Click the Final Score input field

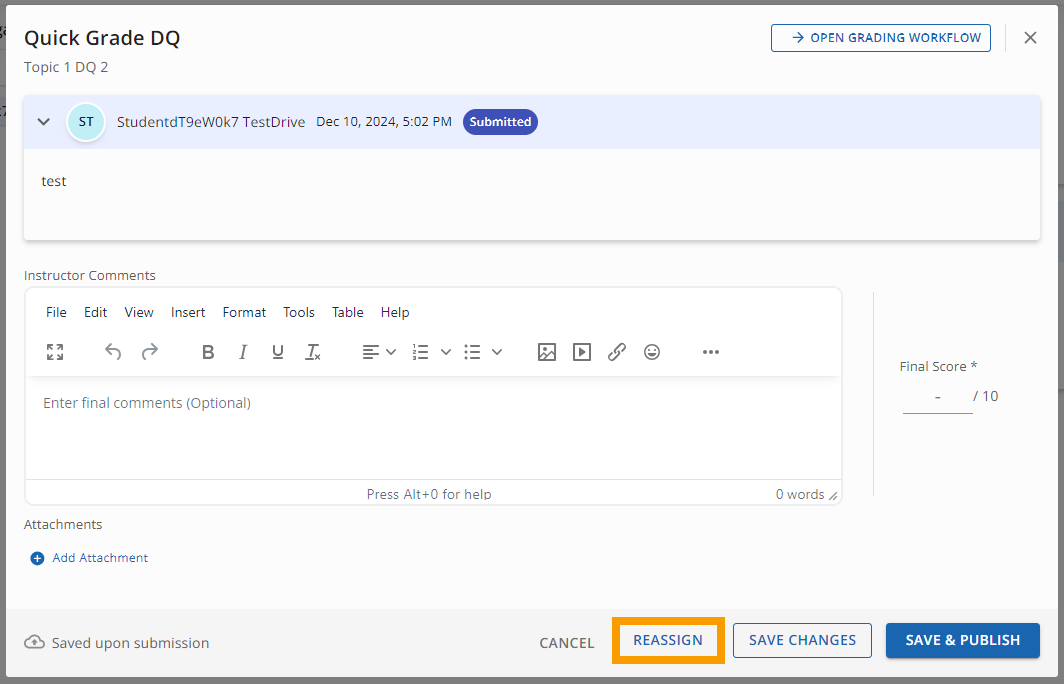[x=937, y=397]
